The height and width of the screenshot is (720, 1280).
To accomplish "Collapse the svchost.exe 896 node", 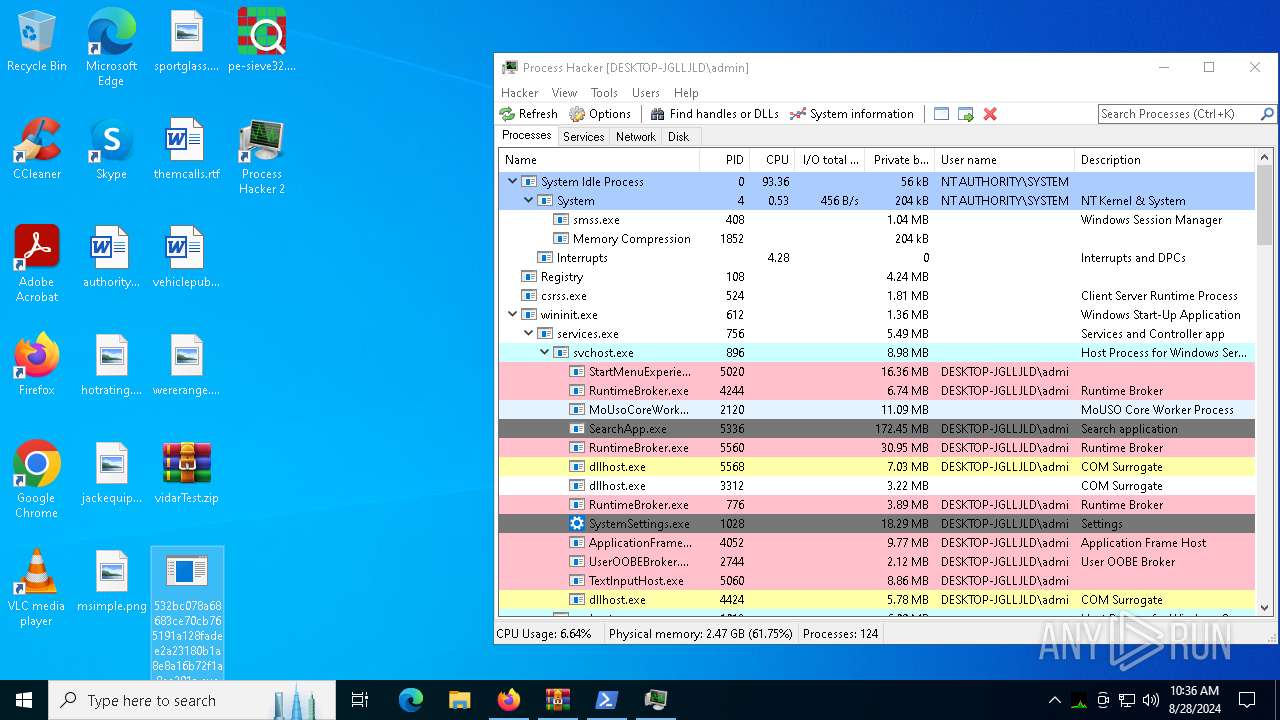I will click(544, 352).
